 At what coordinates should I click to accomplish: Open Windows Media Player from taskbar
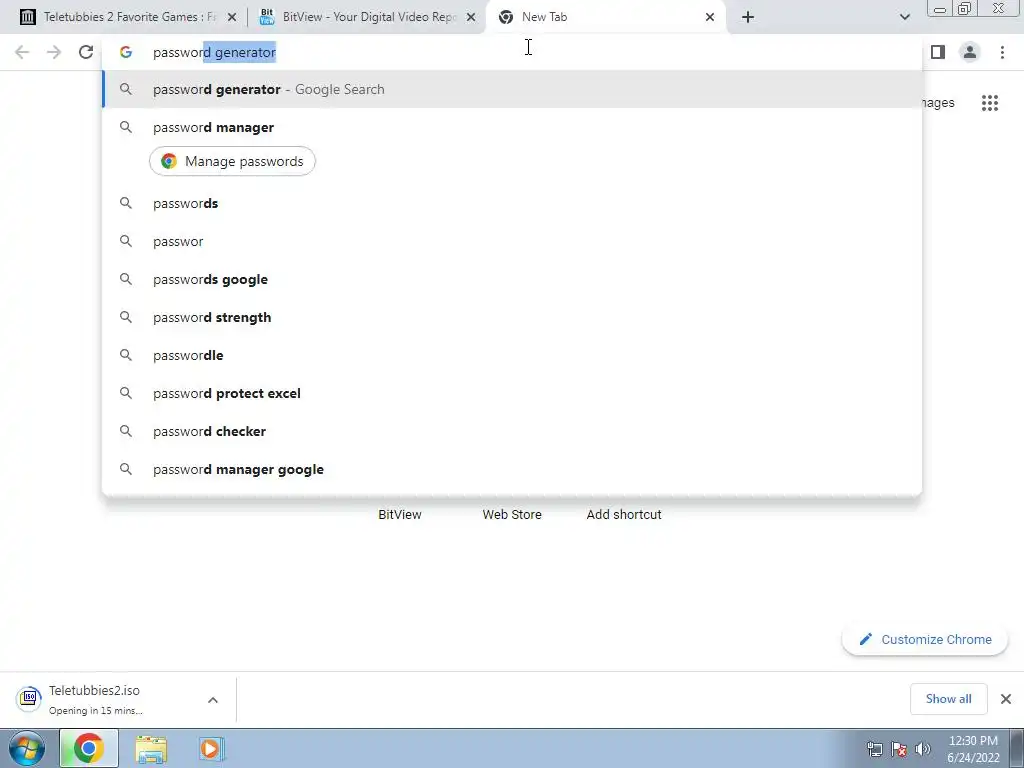[210, 748]
